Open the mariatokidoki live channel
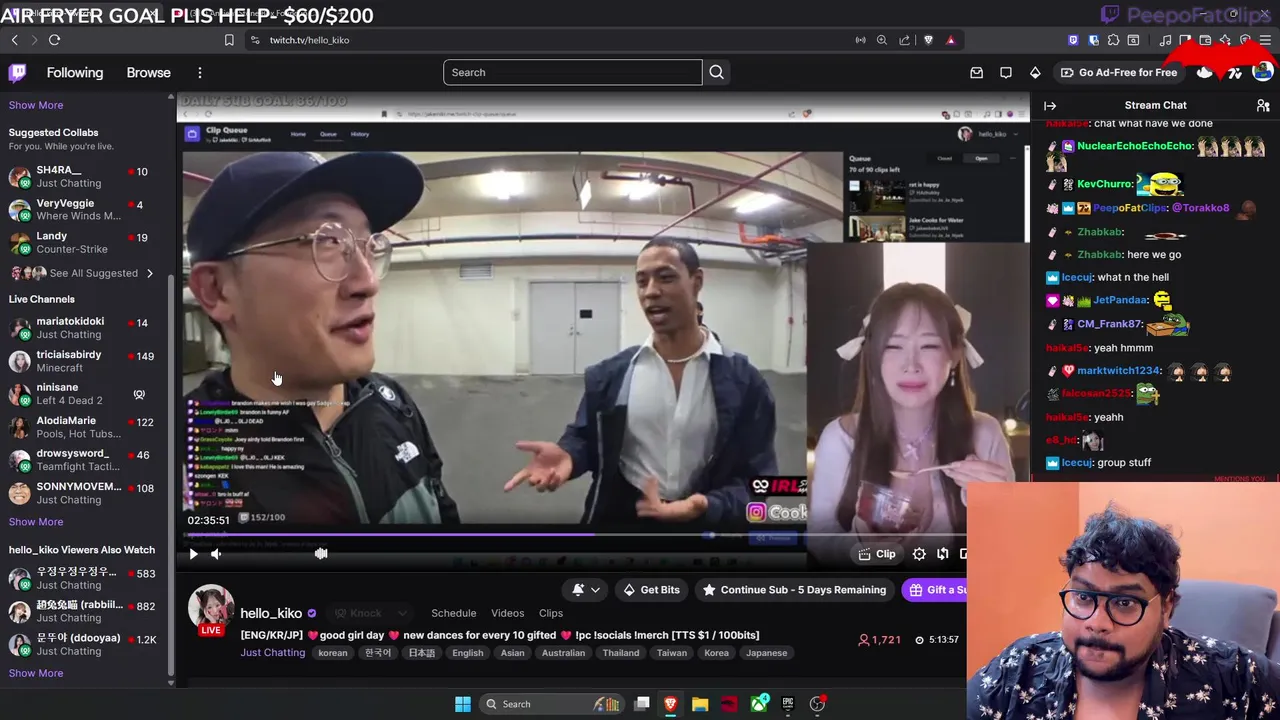The height and width of the screenshot is (720, 1280). pyautogui.click(x=84, y=328)
